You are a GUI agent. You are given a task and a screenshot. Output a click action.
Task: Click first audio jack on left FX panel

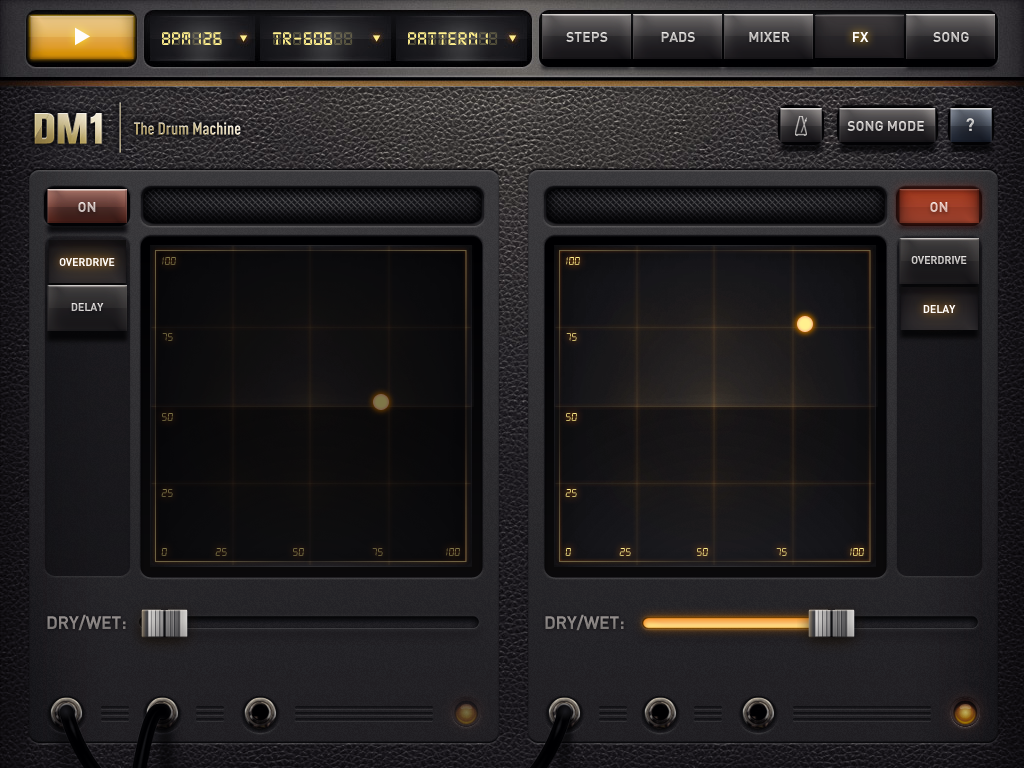click(x=66, y=713)
